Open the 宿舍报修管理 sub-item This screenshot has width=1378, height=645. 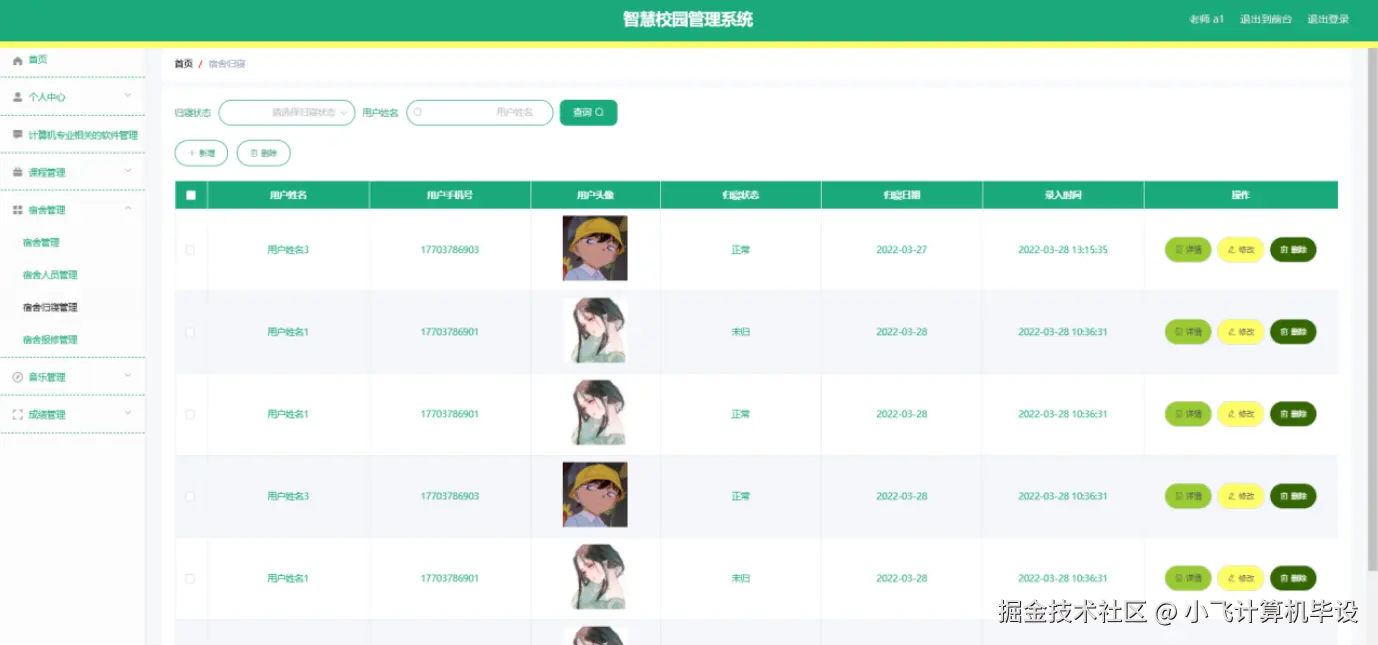click(x=50, y=340)
